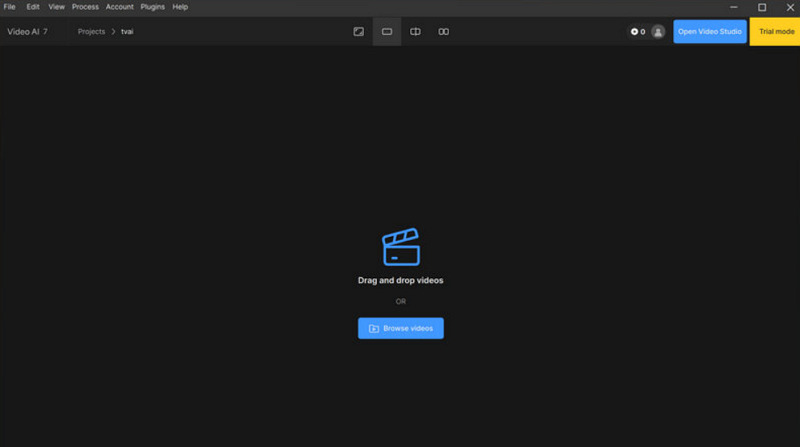Switch to single preview view mode
Viewport: 800px width, 447px height.
387,32
